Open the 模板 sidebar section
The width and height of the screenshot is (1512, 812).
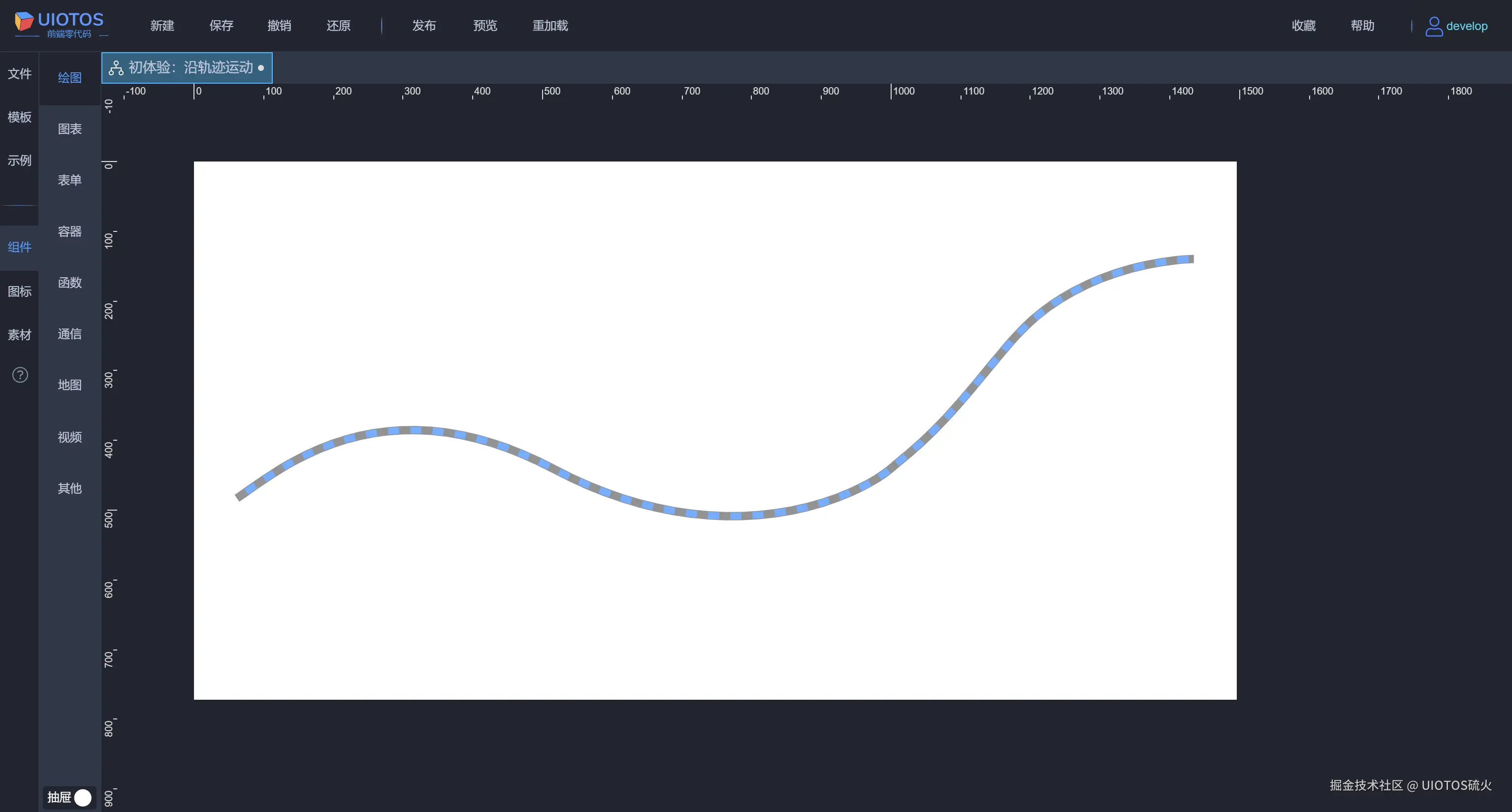[x=19, y=117]
